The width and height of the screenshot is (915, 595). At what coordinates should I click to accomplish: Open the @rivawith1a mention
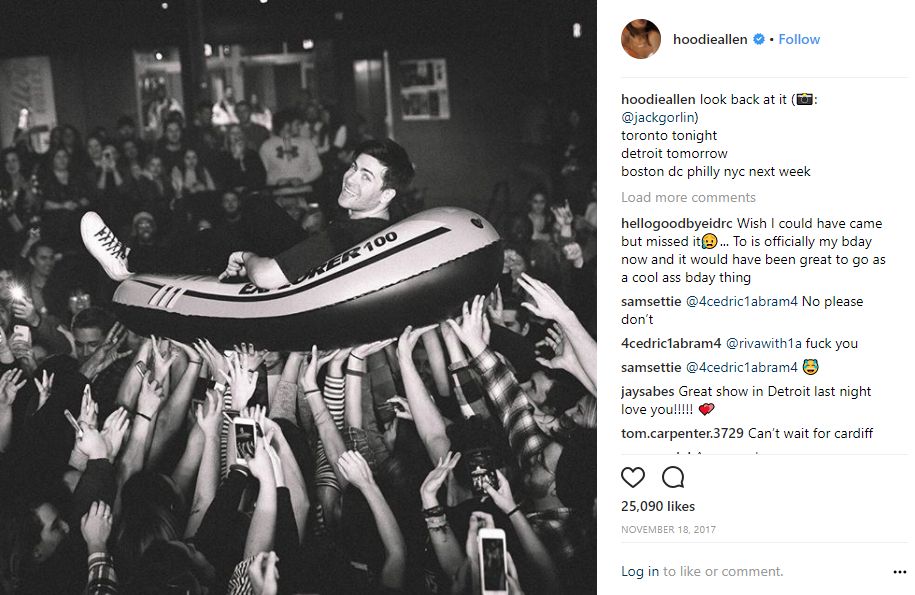(x=763, y=344)
